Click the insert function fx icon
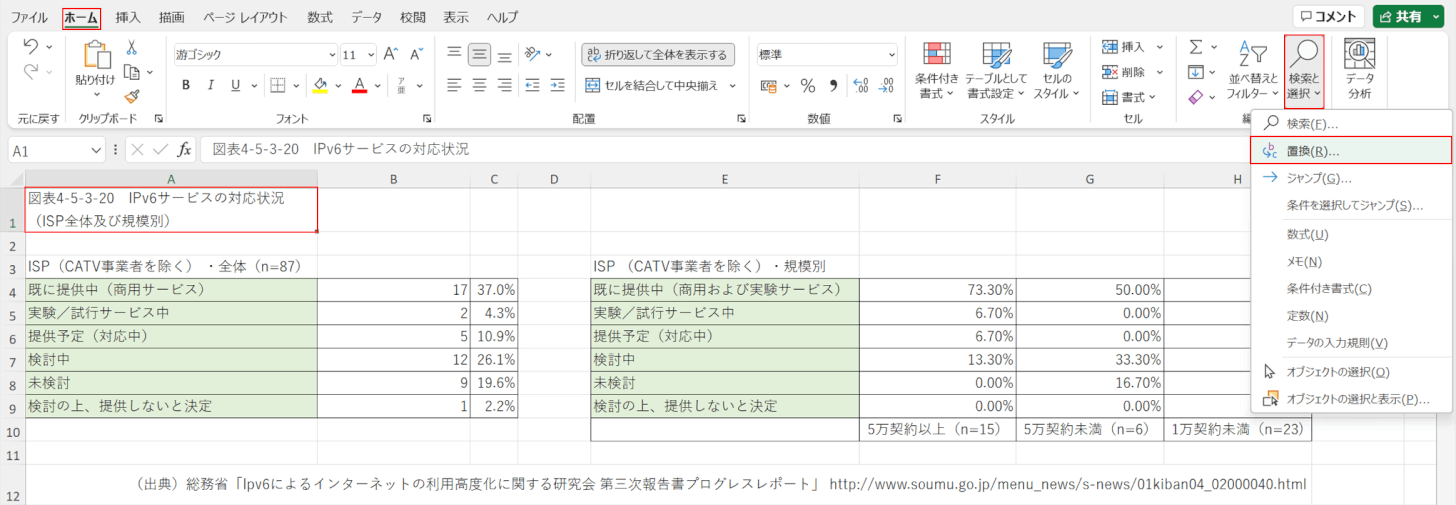The height and width of the screenshot is (505, 1456). coord(184,150)
